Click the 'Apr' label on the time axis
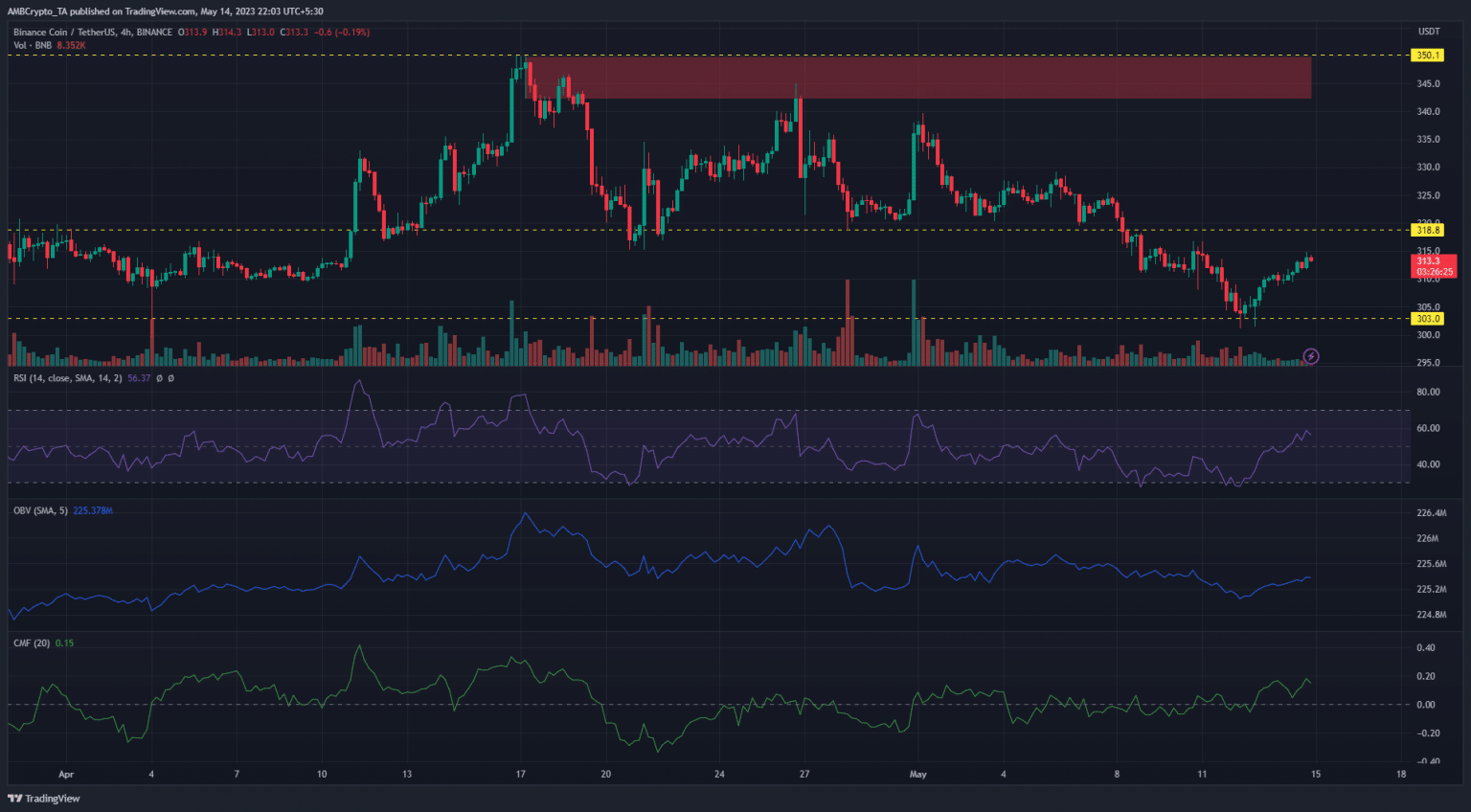 [x=65, y=774]
